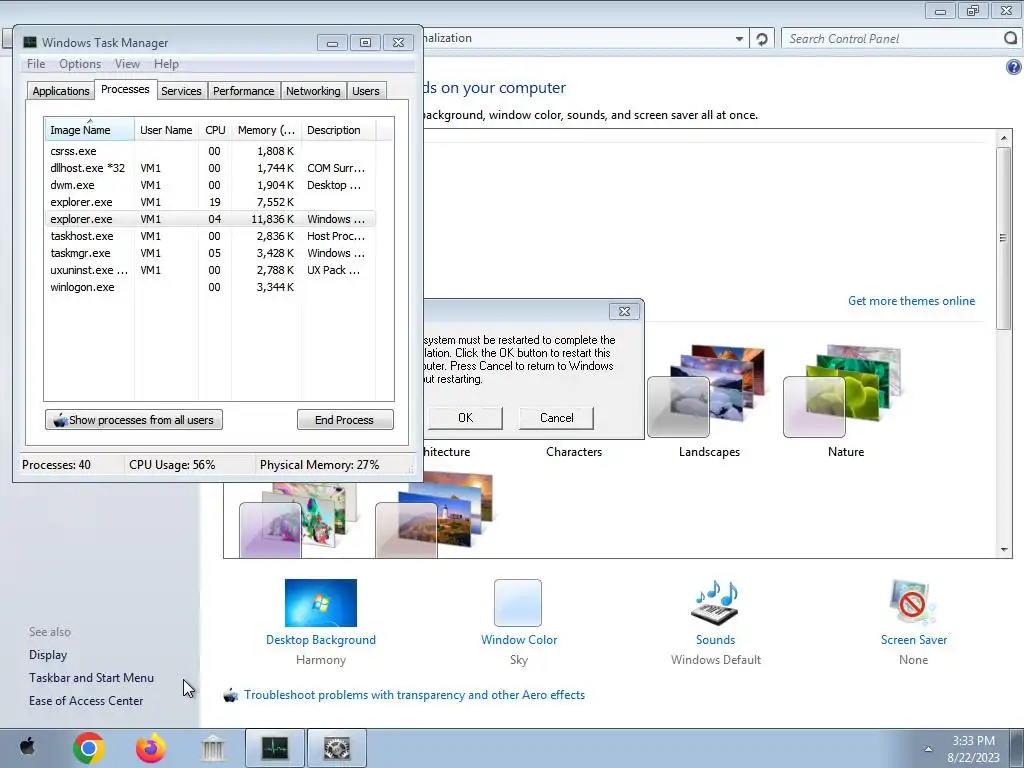Sort processes by Description column
This screenshot has height=768, width=1024.
point(338,130)
